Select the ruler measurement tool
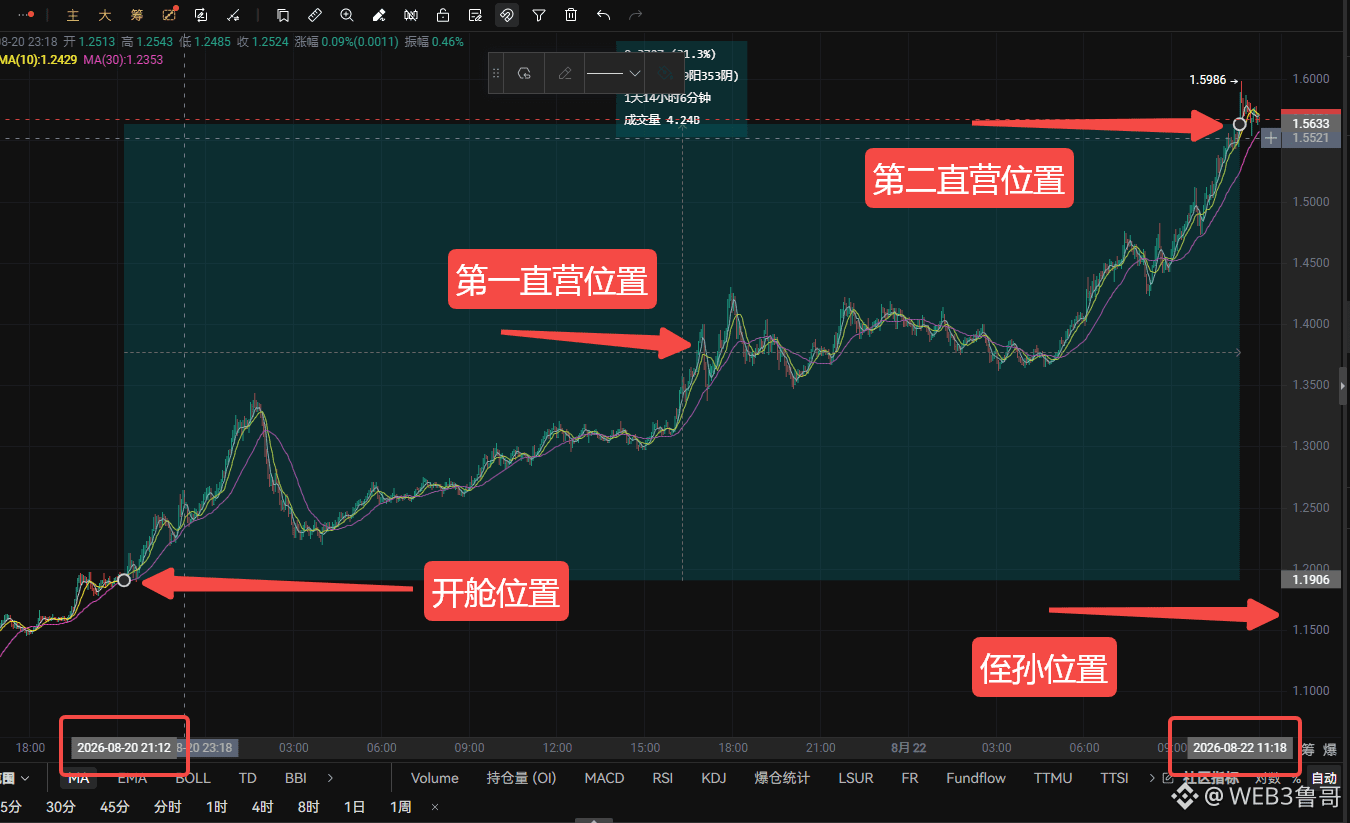 (x=315, y=15)
